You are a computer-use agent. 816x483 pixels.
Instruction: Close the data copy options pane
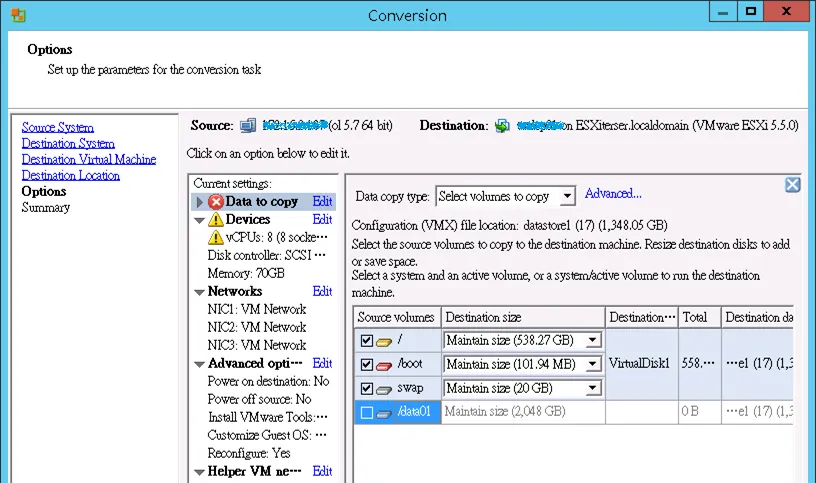793,184
